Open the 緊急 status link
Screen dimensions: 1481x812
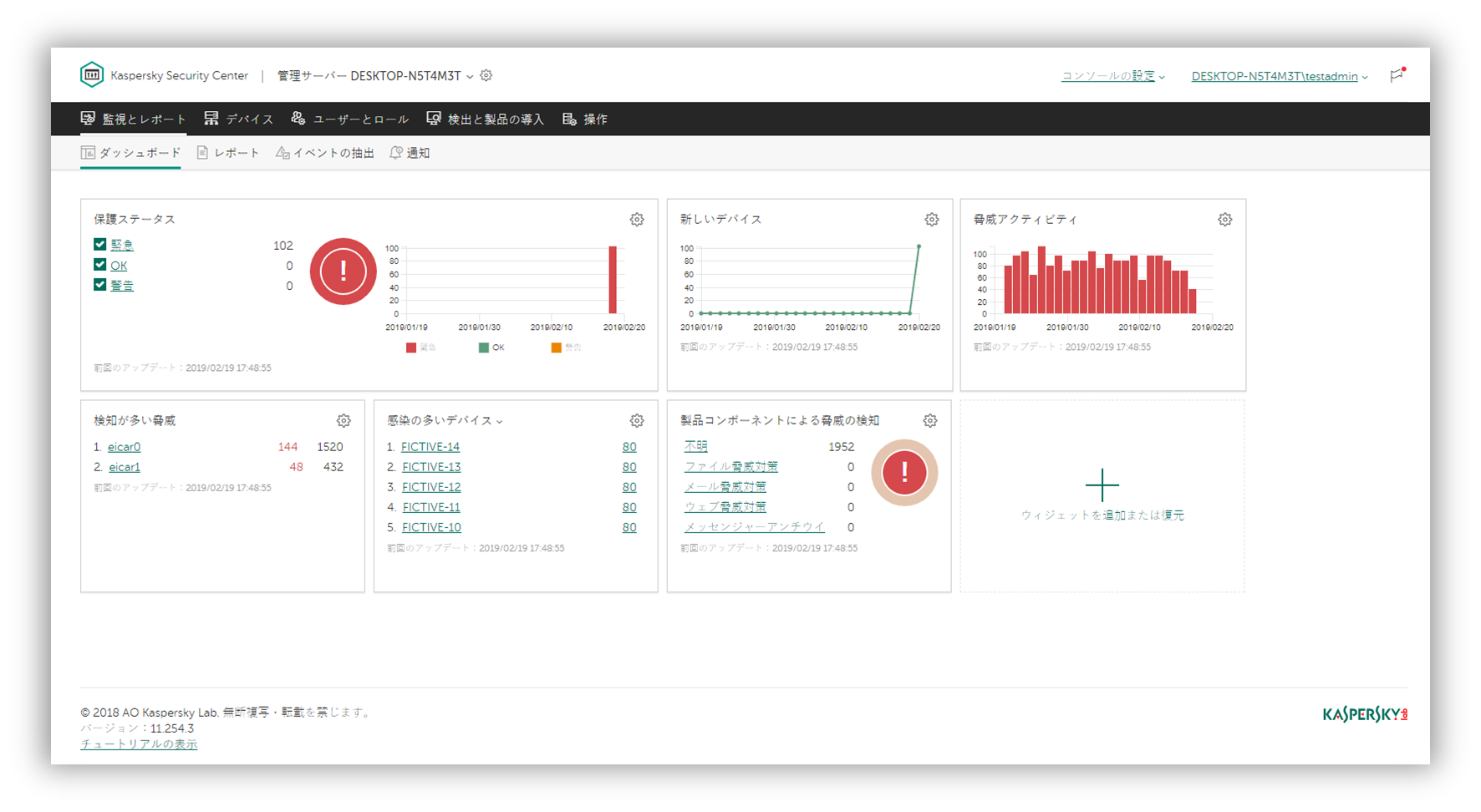(122, 245)
